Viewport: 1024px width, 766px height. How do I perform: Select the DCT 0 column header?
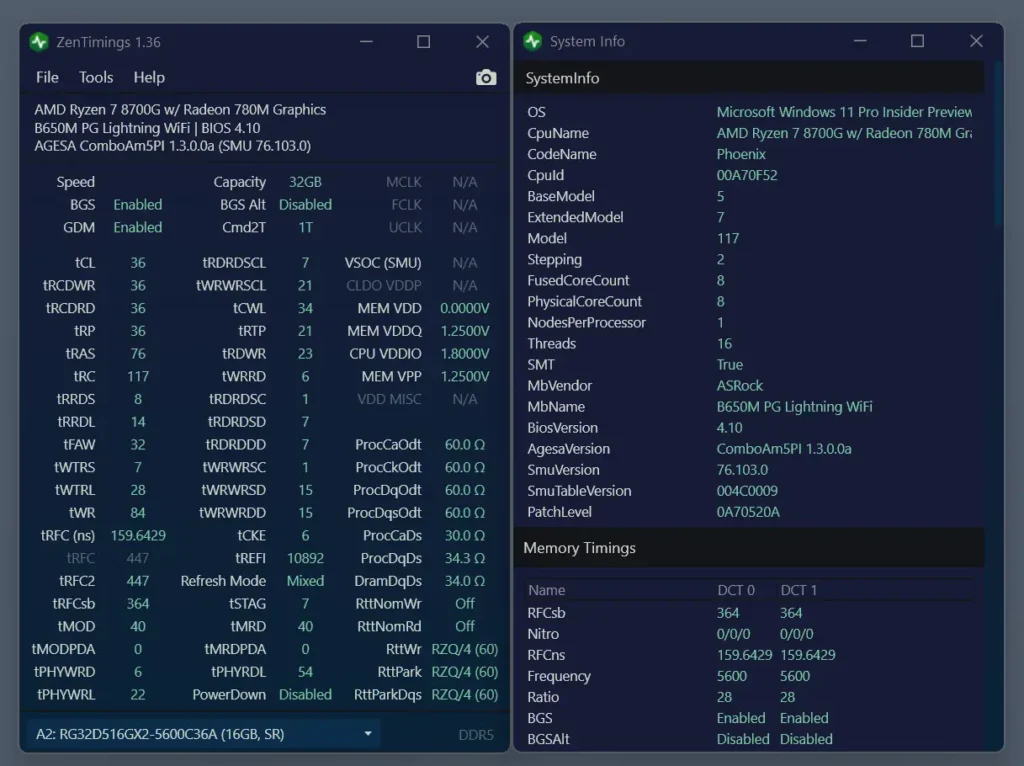click(x=737, y=590)
